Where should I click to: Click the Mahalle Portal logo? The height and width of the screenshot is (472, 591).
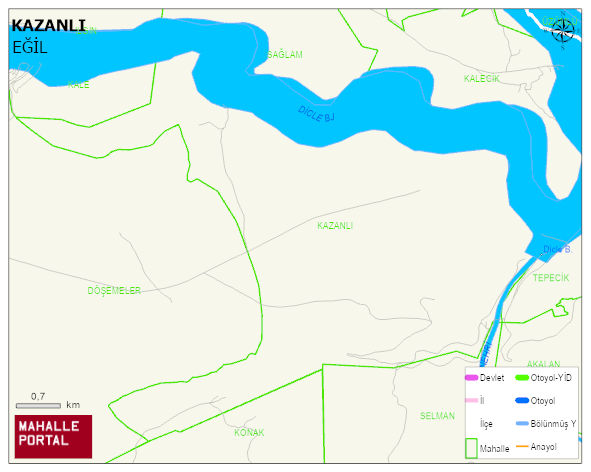(53, 437)
